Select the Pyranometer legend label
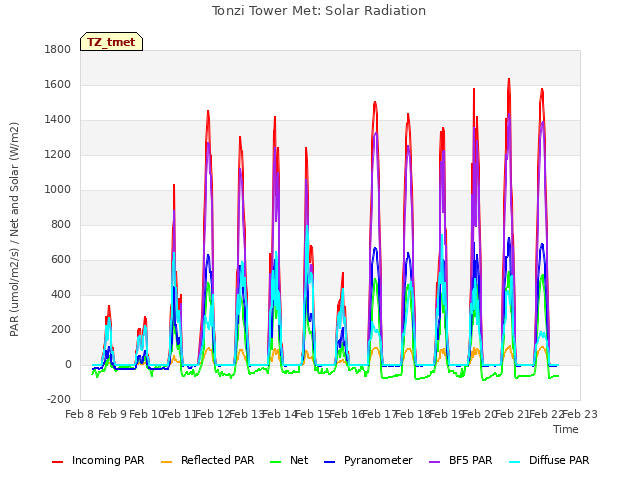Viewport: 640px width, 480px height. pyautogui.click(x=378, y=460)
